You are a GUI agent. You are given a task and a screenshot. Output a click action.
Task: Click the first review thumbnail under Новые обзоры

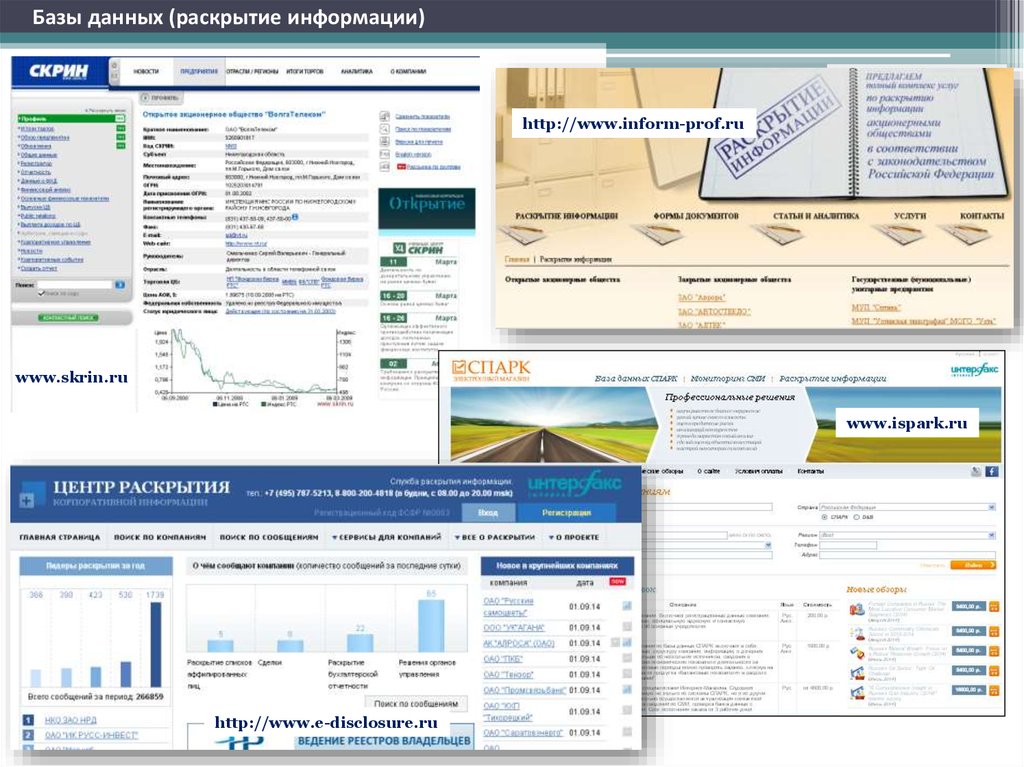(x=857, y=609)
